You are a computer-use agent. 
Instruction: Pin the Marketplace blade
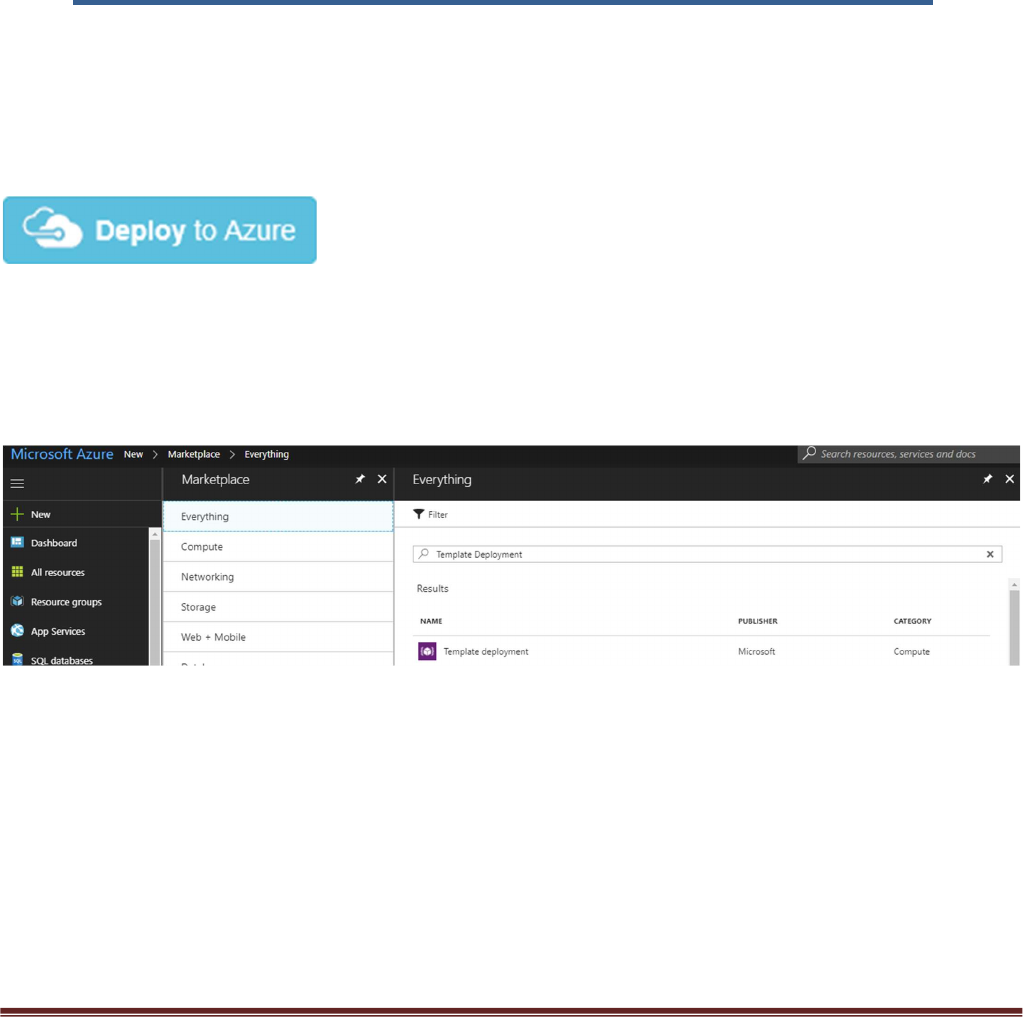(359, 479)
